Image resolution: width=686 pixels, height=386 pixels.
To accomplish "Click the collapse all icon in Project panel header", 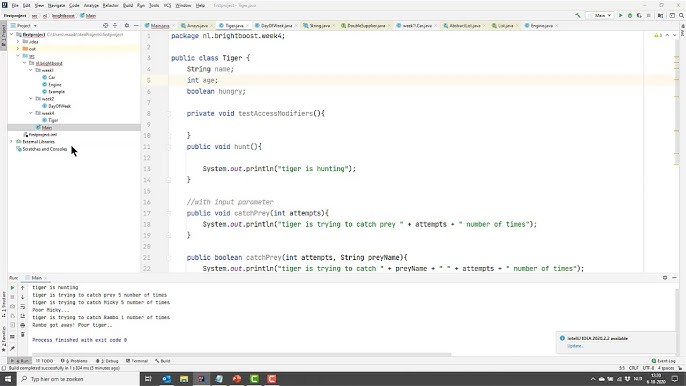I will pos(115,26).
